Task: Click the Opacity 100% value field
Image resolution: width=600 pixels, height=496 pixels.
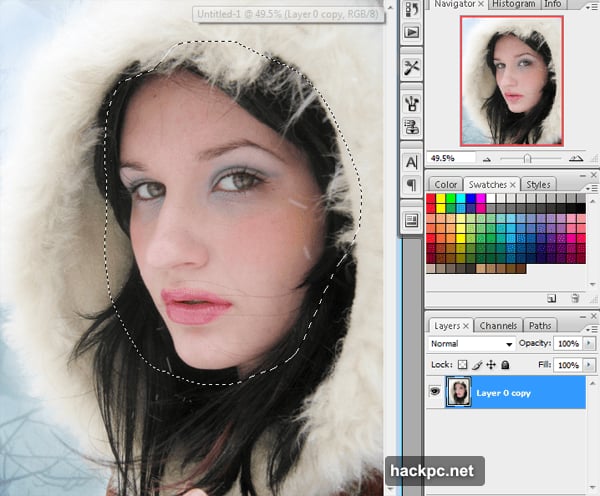Action: point(568,344)
